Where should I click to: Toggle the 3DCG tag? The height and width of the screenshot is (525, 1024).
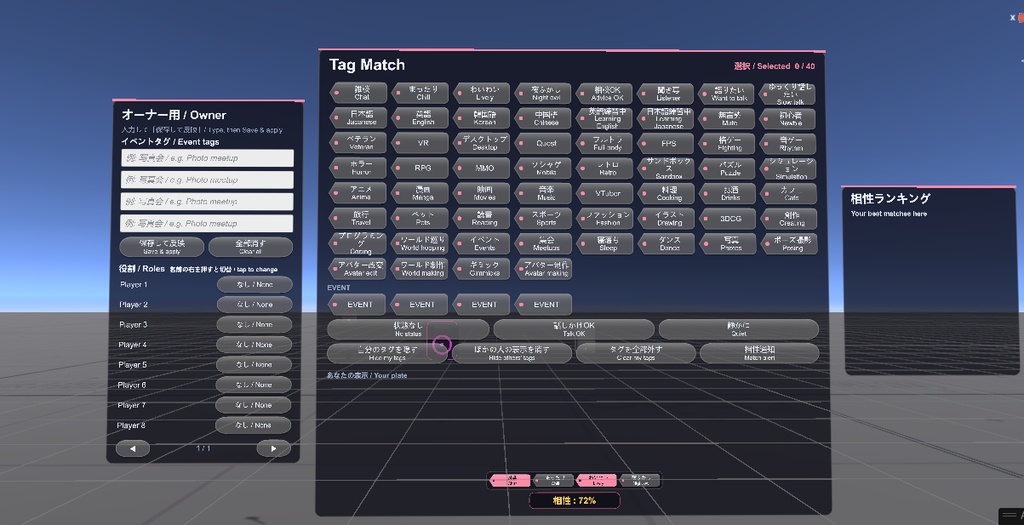[726, 218]
